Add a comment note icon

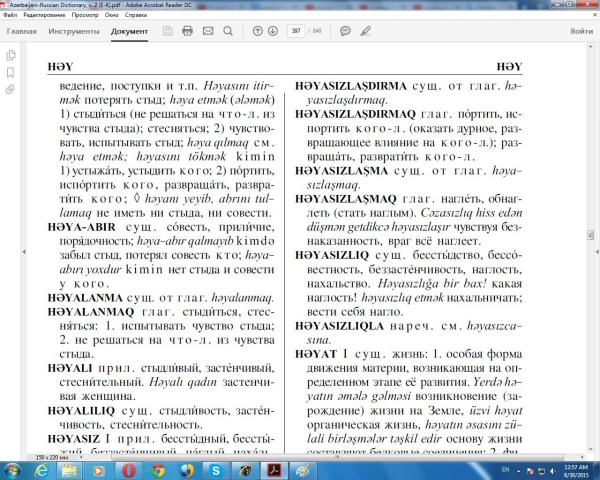click(345, 31)
